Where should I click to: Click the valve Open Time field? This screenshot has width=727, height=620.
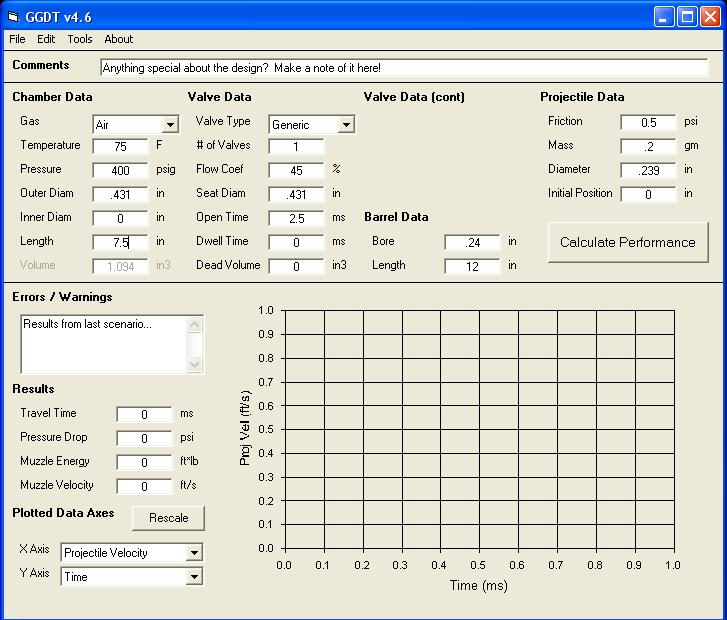296,218
